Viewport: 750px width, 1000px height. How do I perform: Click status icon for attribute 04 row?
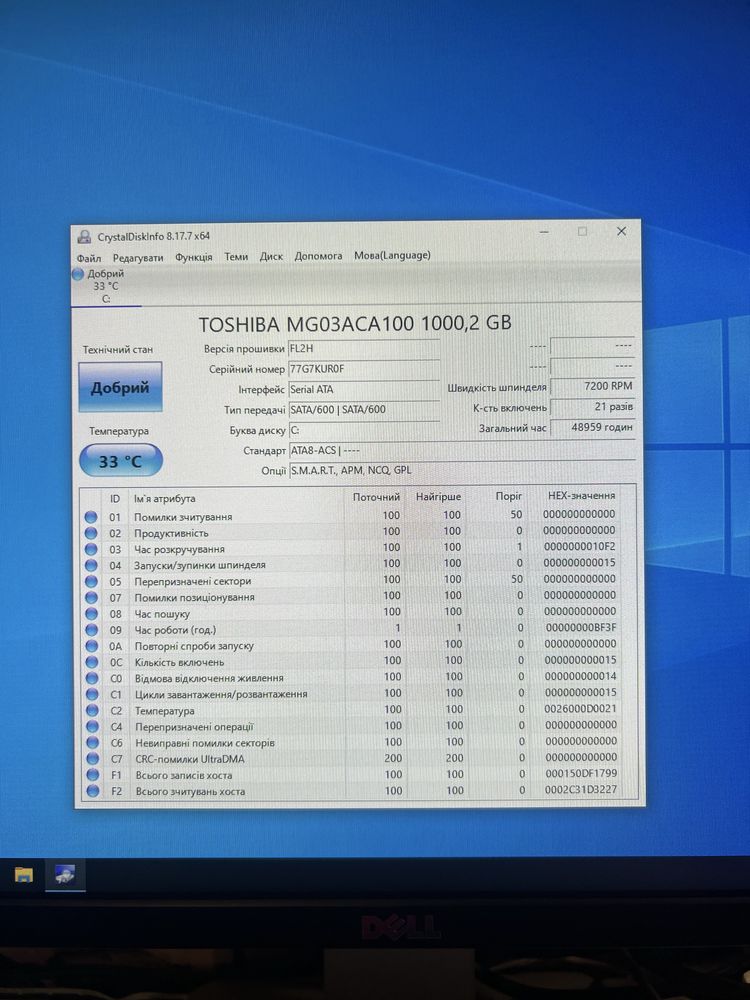[x=91, y=565]
